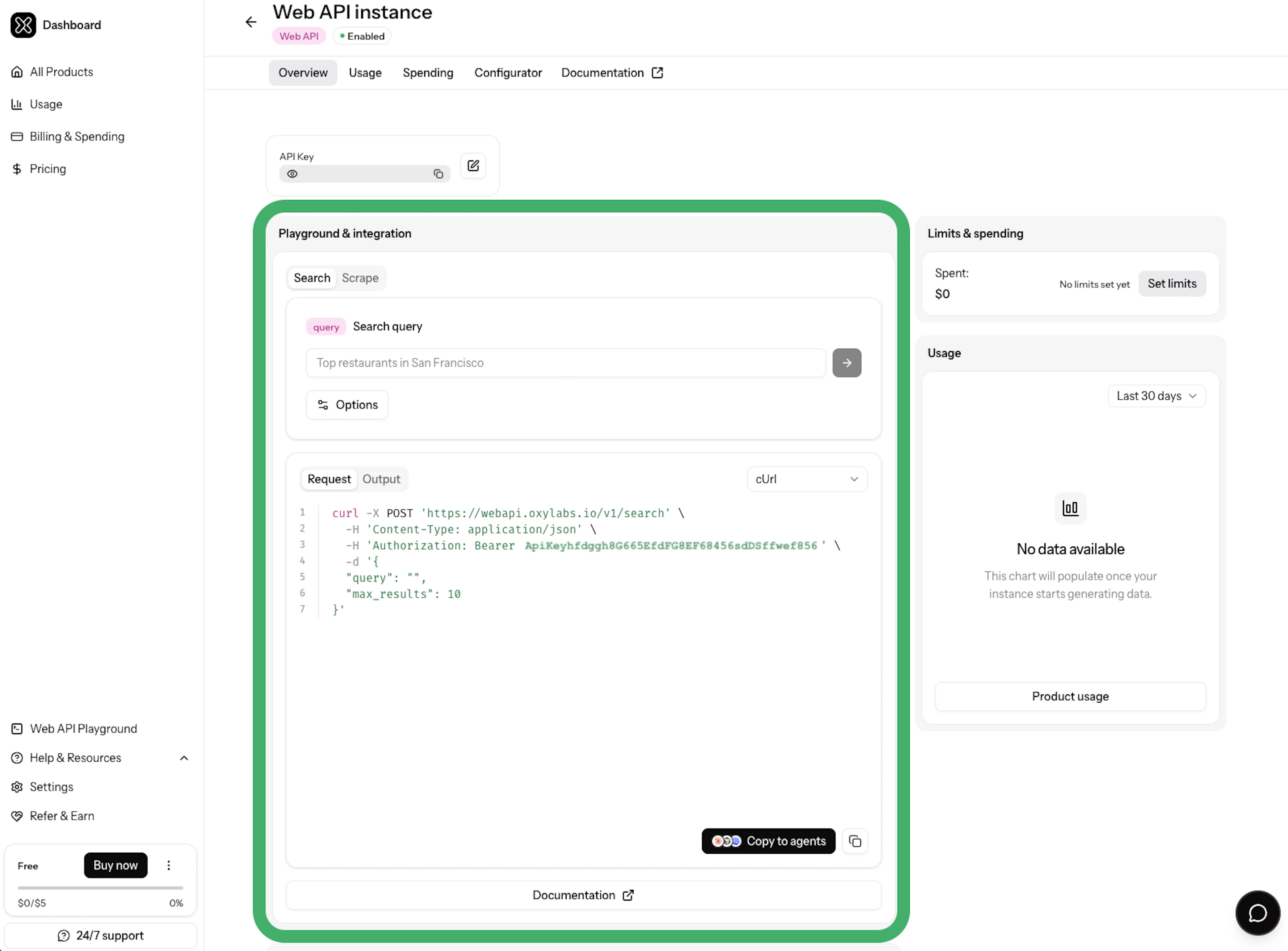Click the Web API tag badge
The height and width of the screenshot is (951, 1288).
(299, 36)
